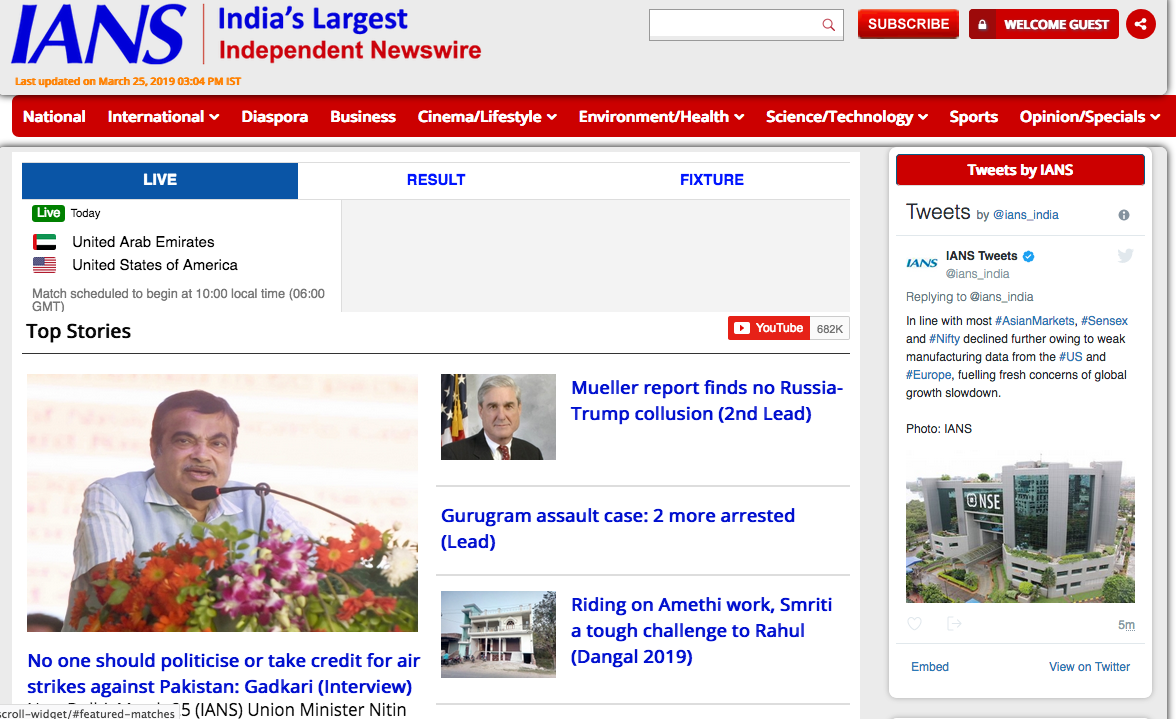Open the National section
The width and height of the screenshot is (1176, 719).
pyautogui.click(x=54, y=116)
